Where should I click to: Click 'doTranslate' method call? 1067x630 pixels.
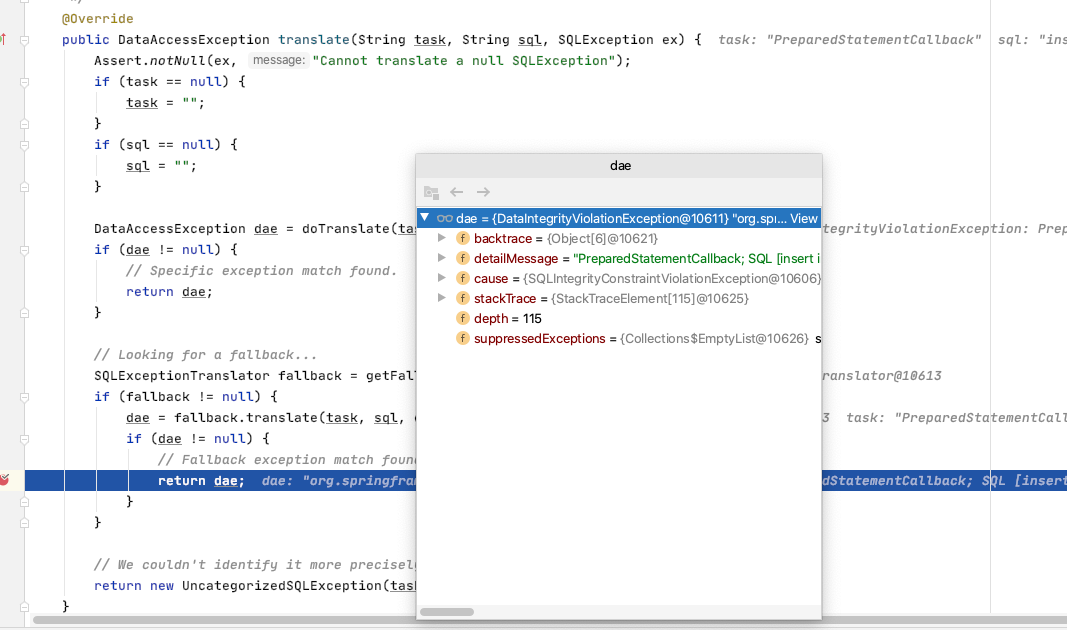pos(346,229)
